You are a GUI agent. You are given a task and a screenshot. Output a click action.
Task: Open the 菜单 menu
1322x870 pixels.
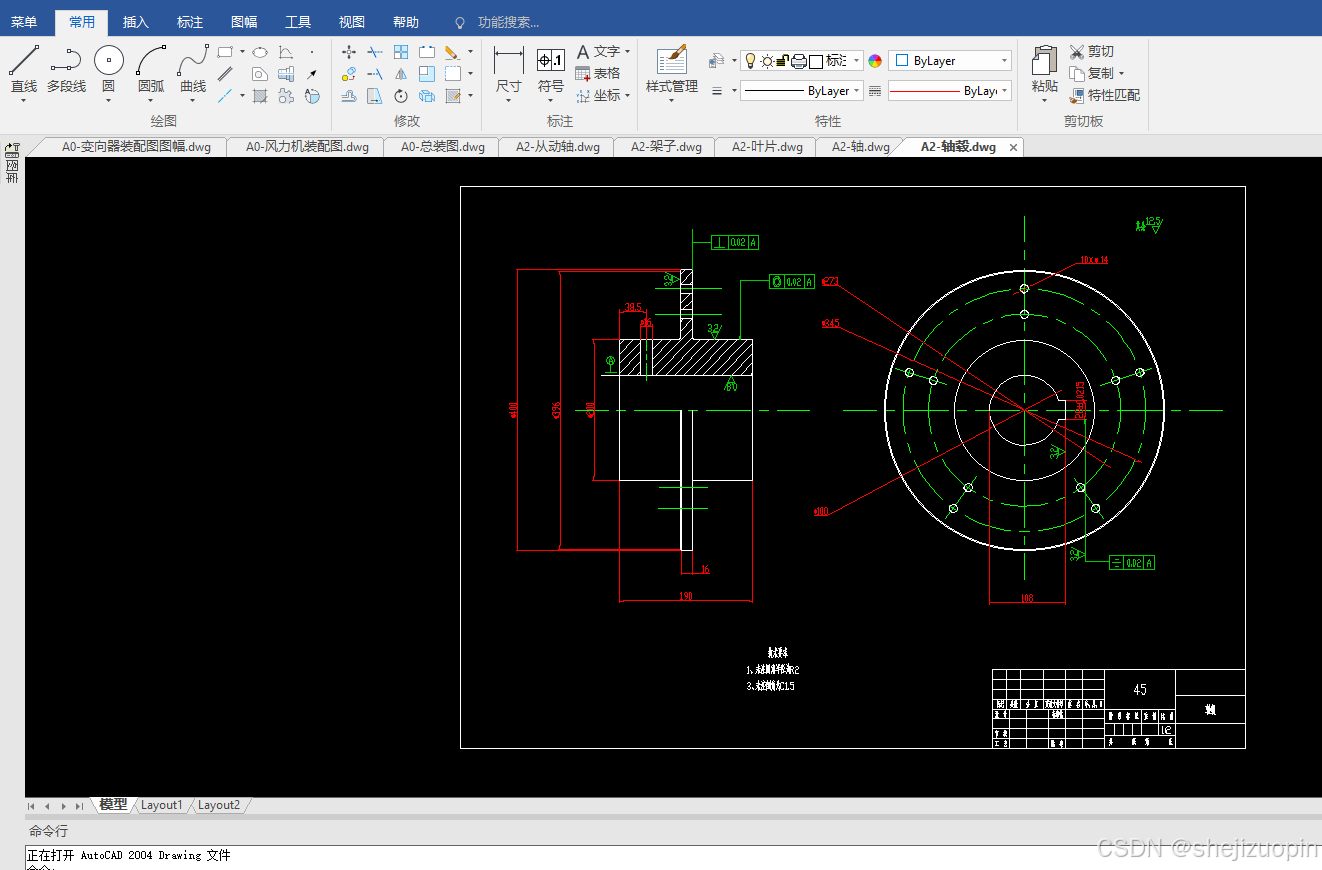(24, 22)
